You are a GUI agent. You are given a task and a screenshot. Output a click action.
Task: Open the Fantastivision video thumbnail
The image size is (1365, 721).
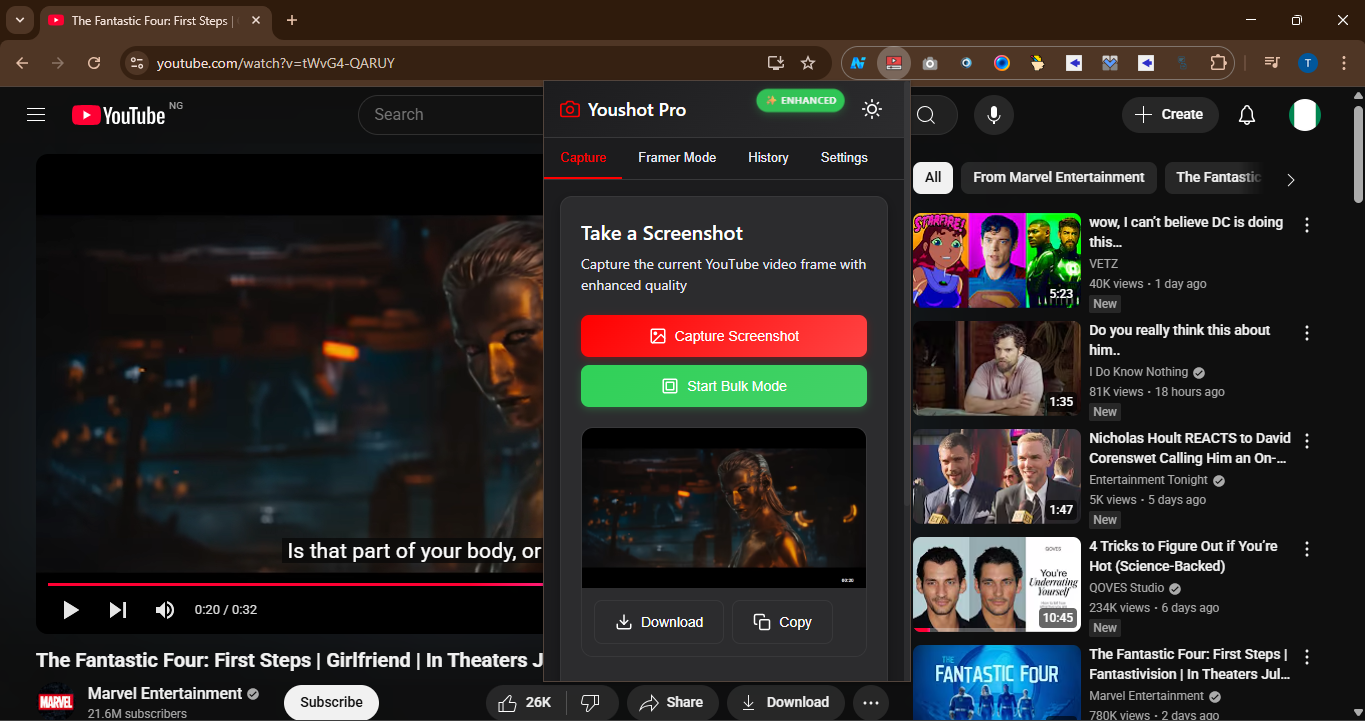click(997, 683)
